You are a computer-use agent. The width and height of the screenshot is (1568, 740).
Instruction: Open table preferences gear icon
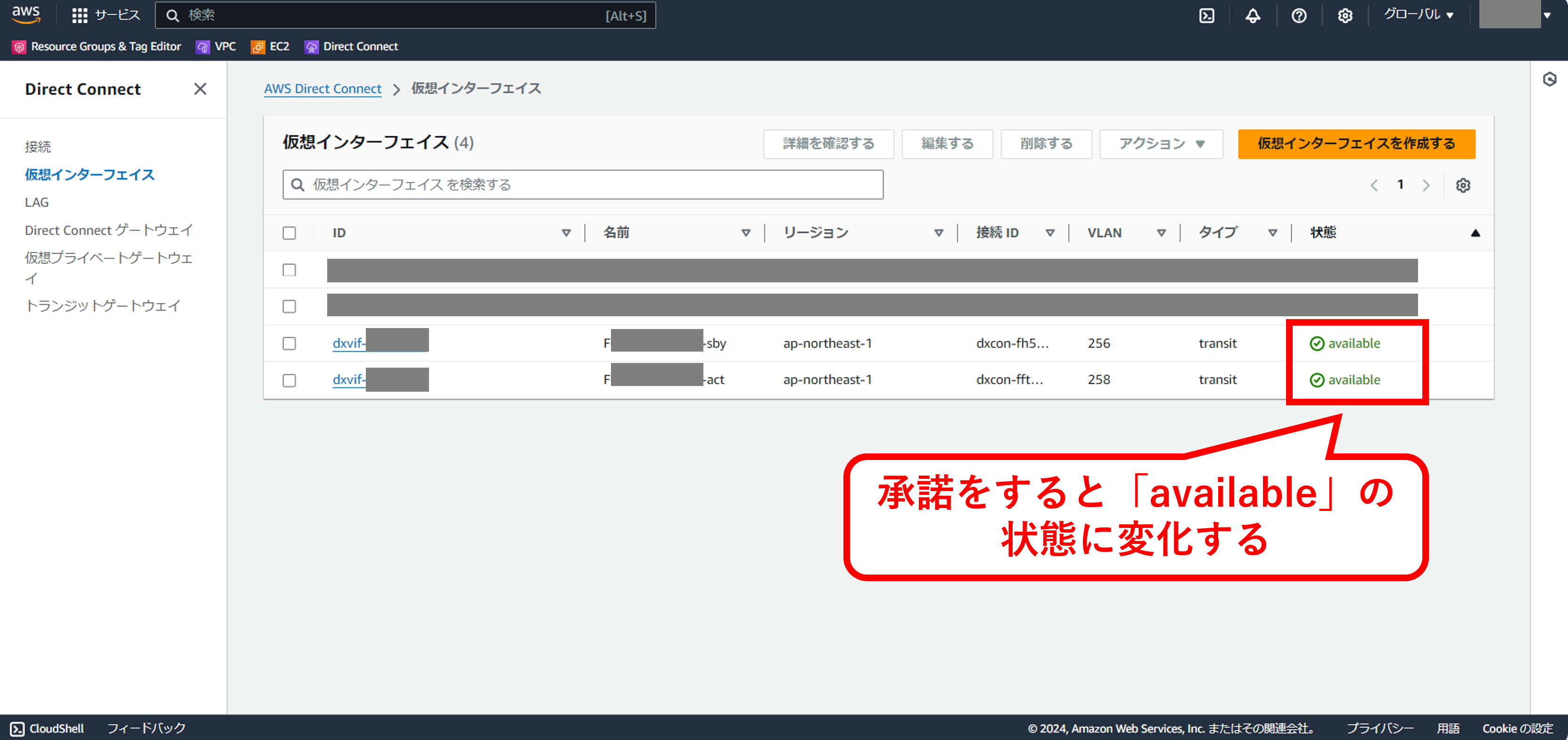point(1463,185)
